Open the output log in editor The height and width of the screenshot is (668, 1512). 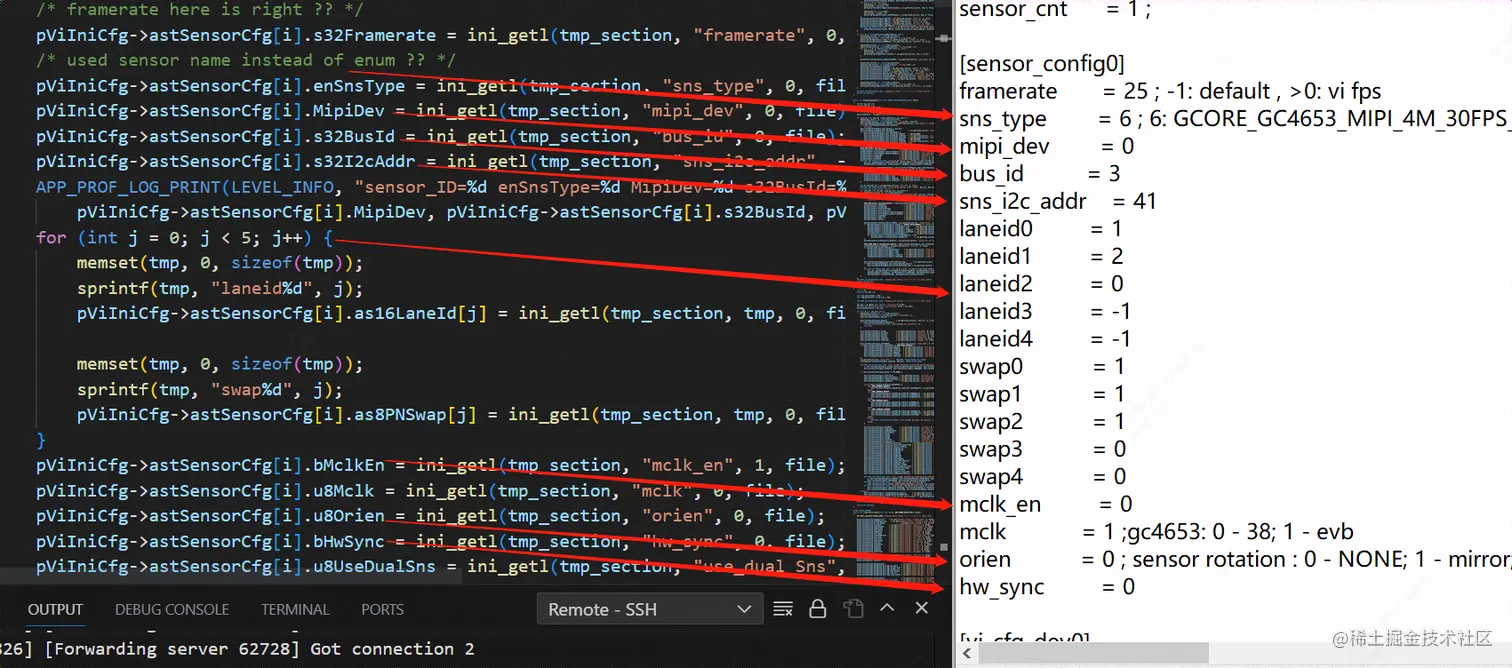(x=852, y=609)
